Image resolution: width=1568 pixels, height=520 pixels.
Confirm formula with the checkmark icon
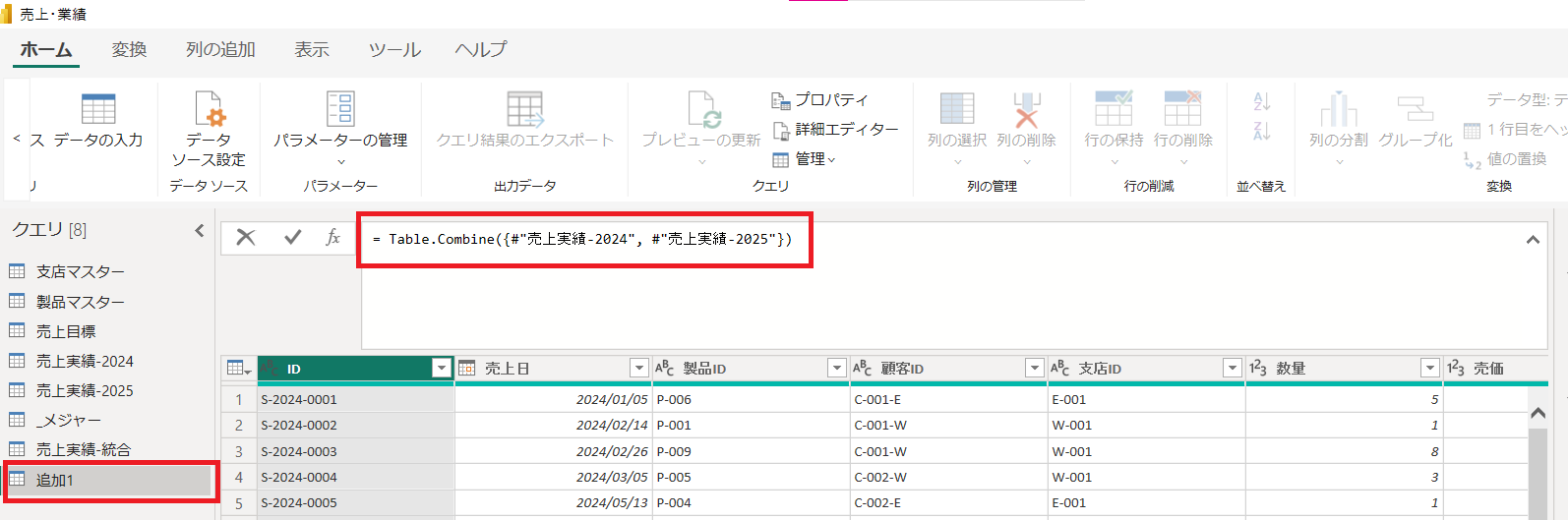292,237
